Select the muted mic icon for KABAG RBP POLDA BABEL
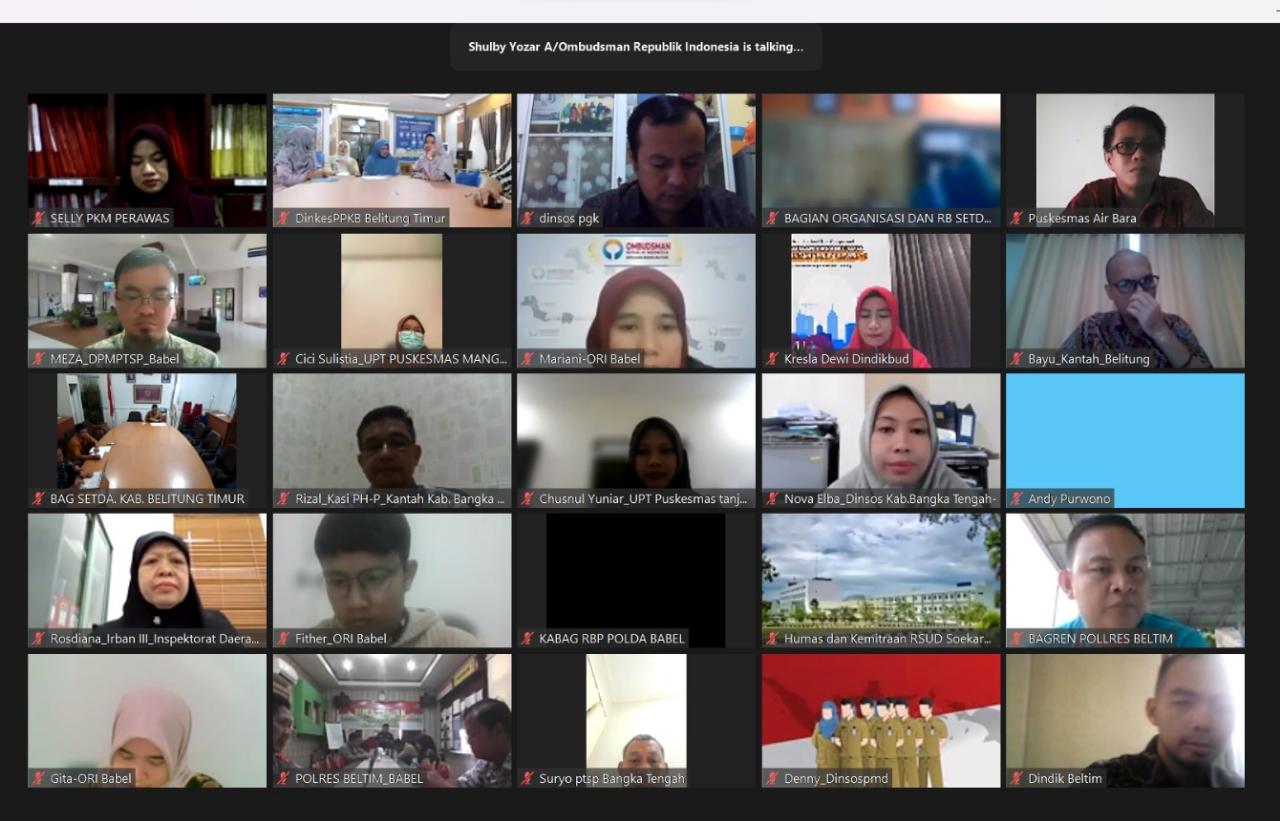The height and width of the screenshot is (821, 1280). (528, 638)
